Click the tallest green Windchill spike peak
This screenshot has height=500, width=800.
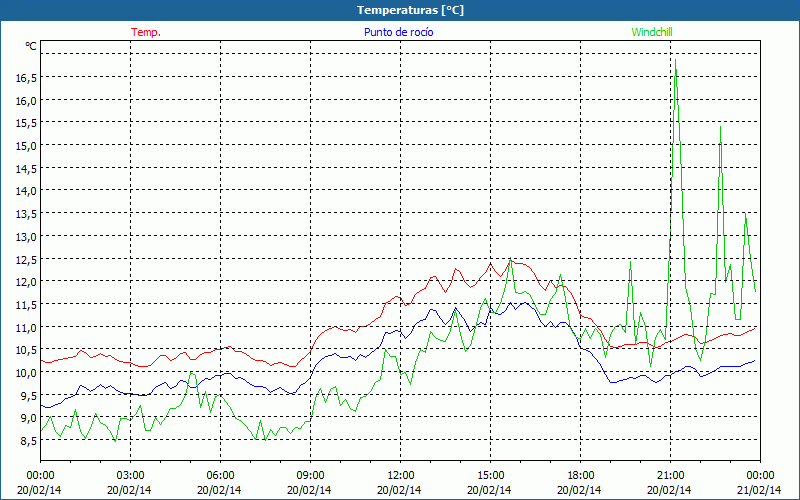click(676, 60)
